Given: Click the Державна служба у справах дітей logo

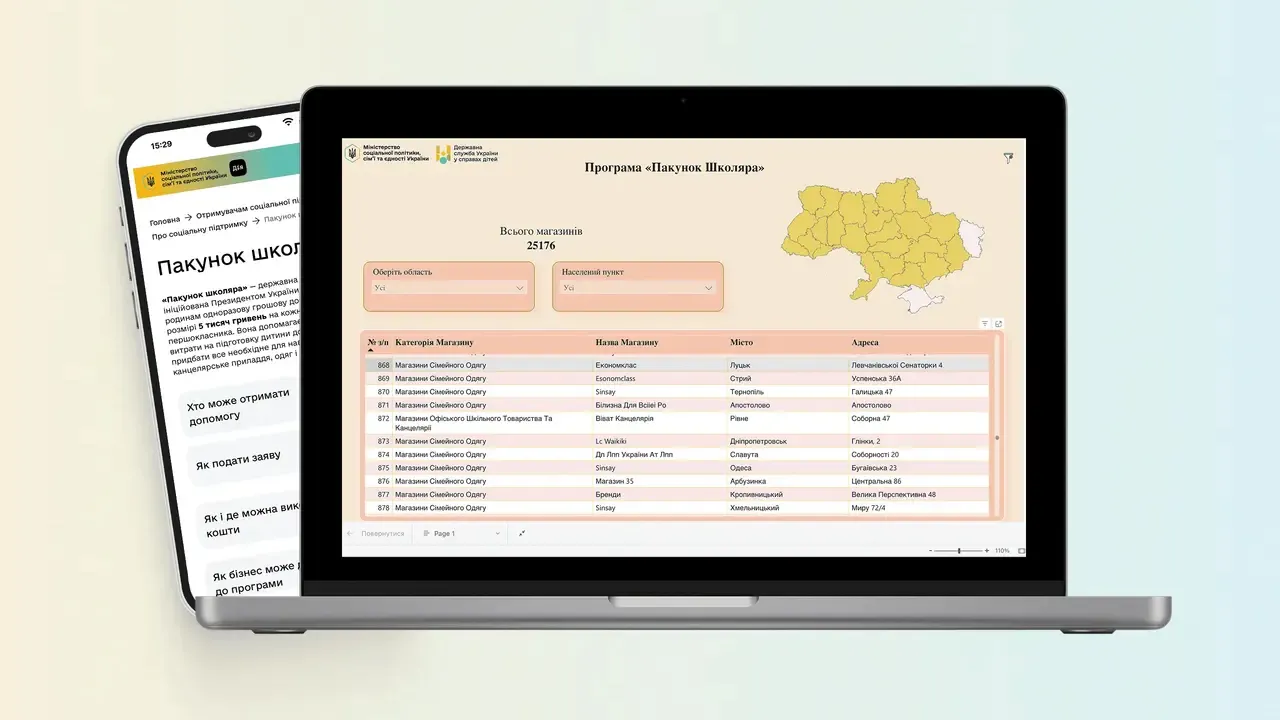Looking at the screenshot, I should click(x=442, y=154).
